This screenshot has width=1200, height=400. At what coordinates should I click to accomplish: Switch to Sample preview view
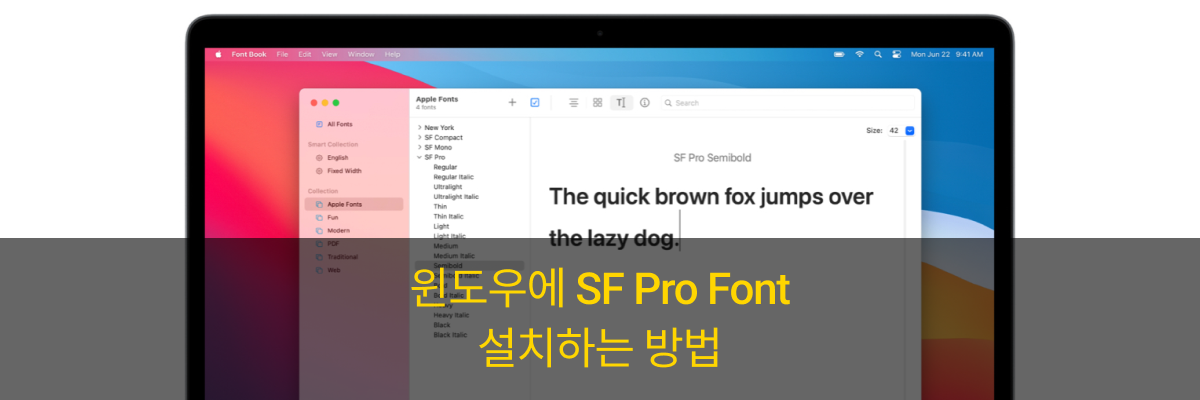[x=574, y=102]
